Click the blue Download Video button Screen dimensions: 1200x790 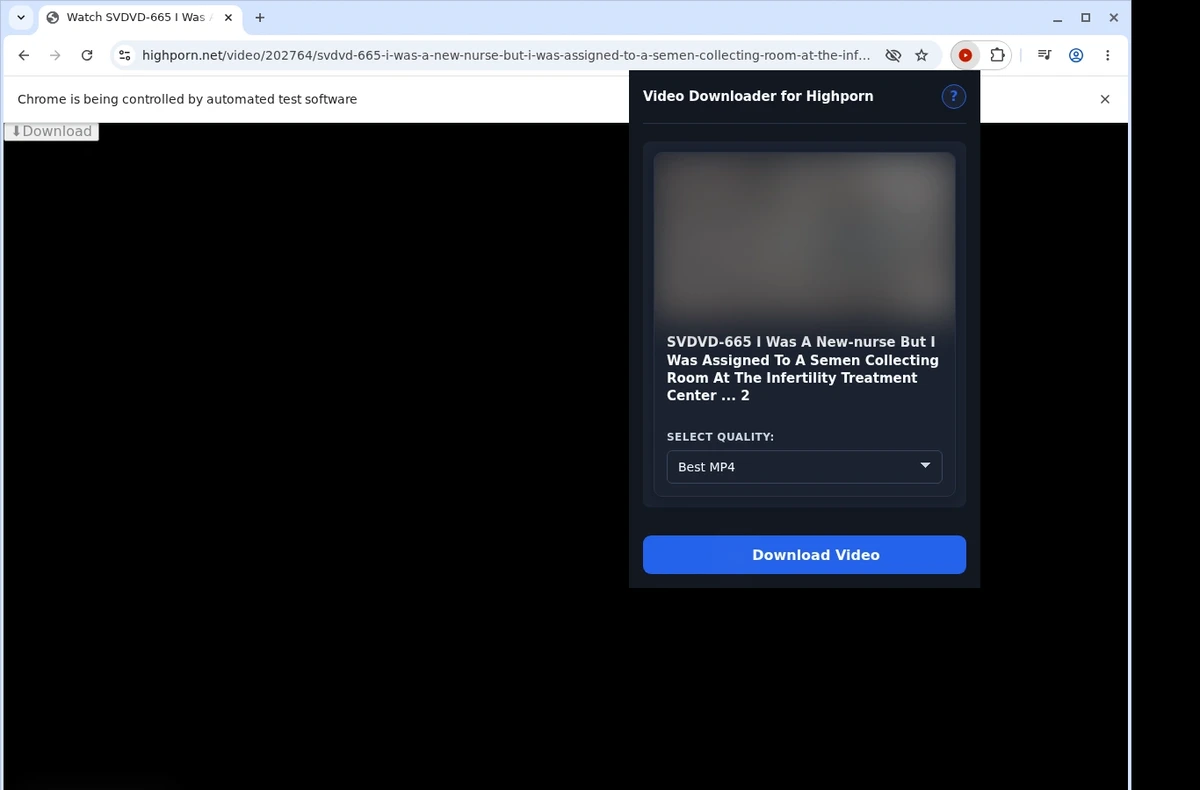pos(804,555)
